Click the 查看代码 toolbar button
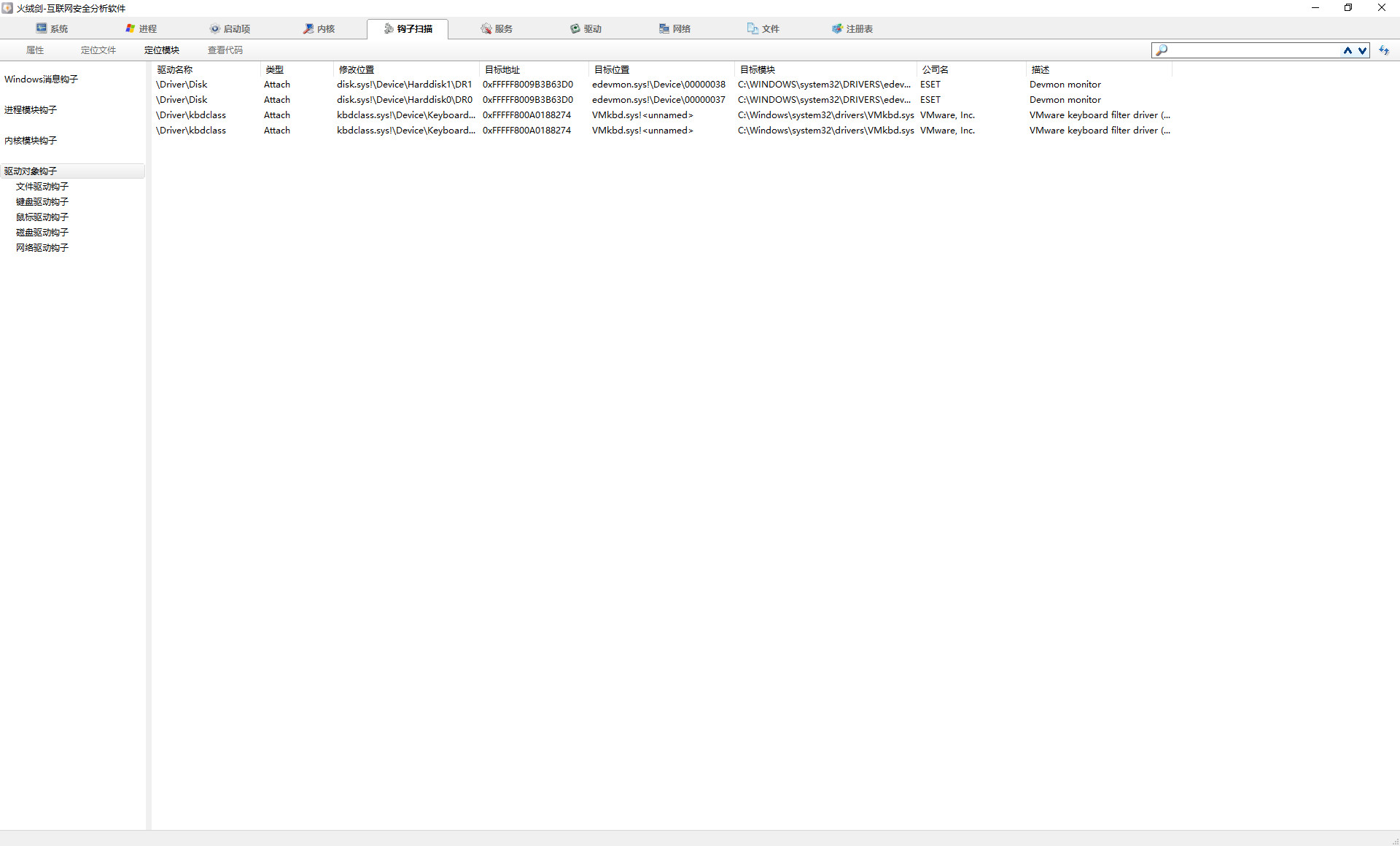1400x846 pixels. click(225, 50)
